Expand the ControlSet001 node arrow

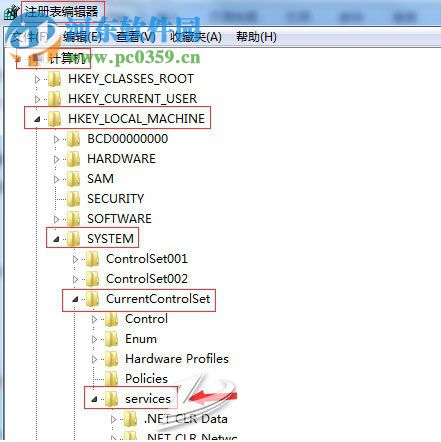75,259
